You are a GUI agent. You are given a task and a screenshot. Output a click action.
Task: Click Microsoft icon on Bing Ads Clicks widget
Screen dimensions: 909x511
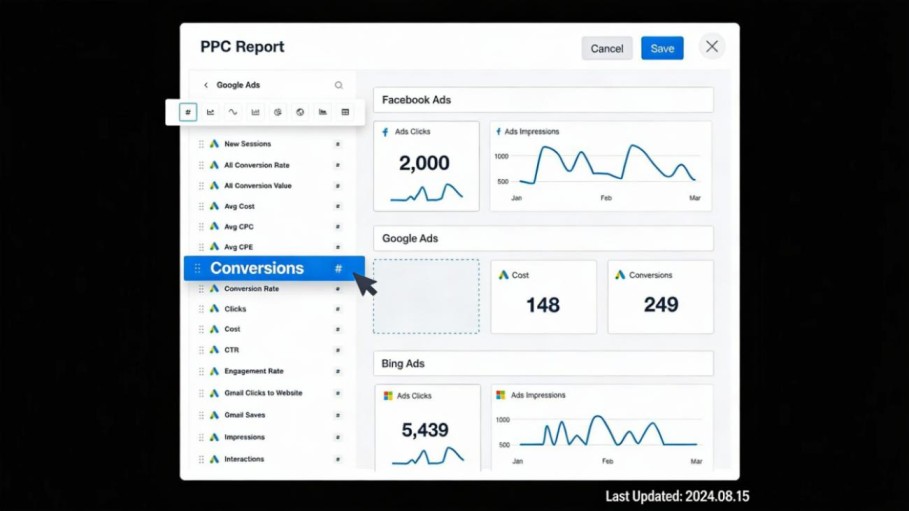[x=388, y=396]
